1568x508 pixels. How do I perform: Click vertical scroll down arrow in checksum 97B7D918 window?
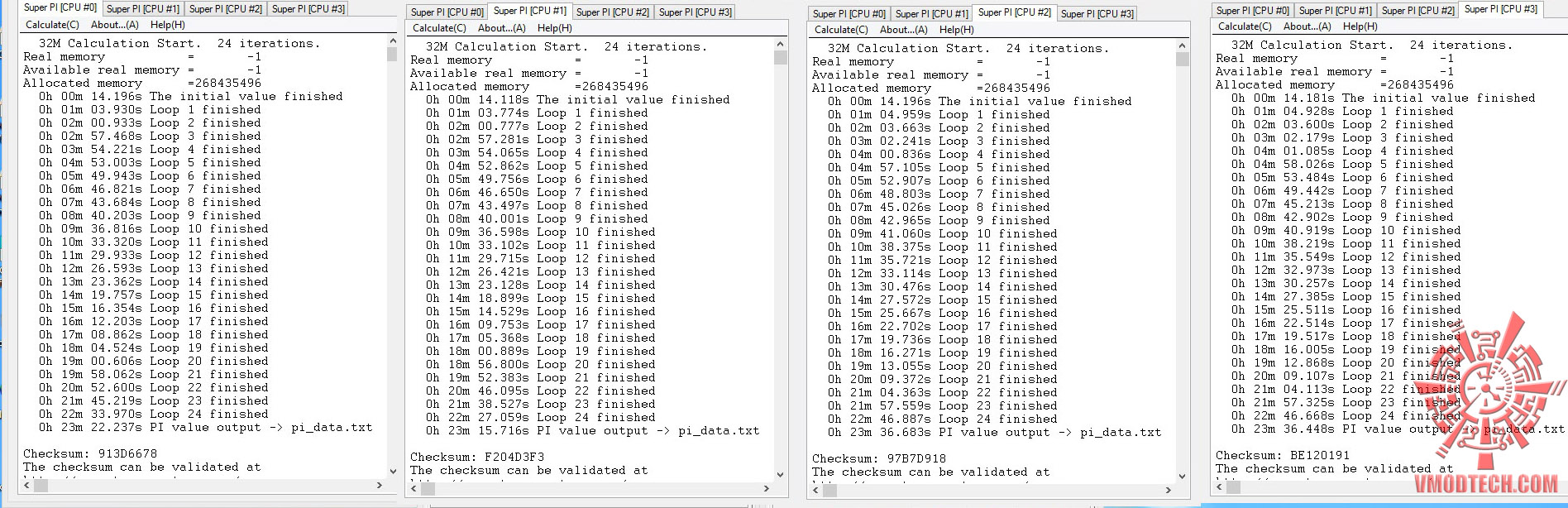1182,477
